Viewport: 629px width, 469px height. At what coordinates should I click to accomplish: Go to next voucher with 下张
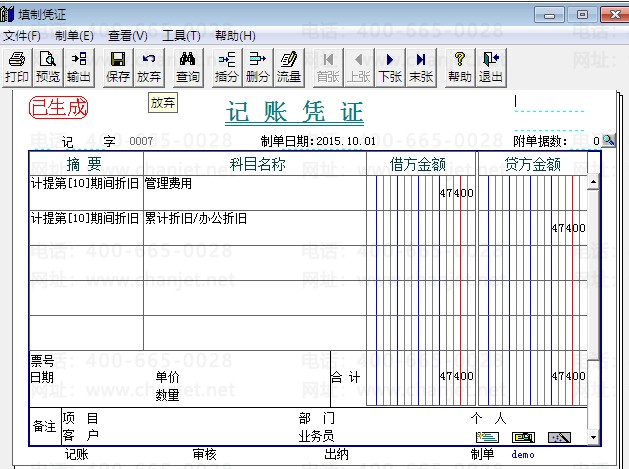click(x=390, y=67)
